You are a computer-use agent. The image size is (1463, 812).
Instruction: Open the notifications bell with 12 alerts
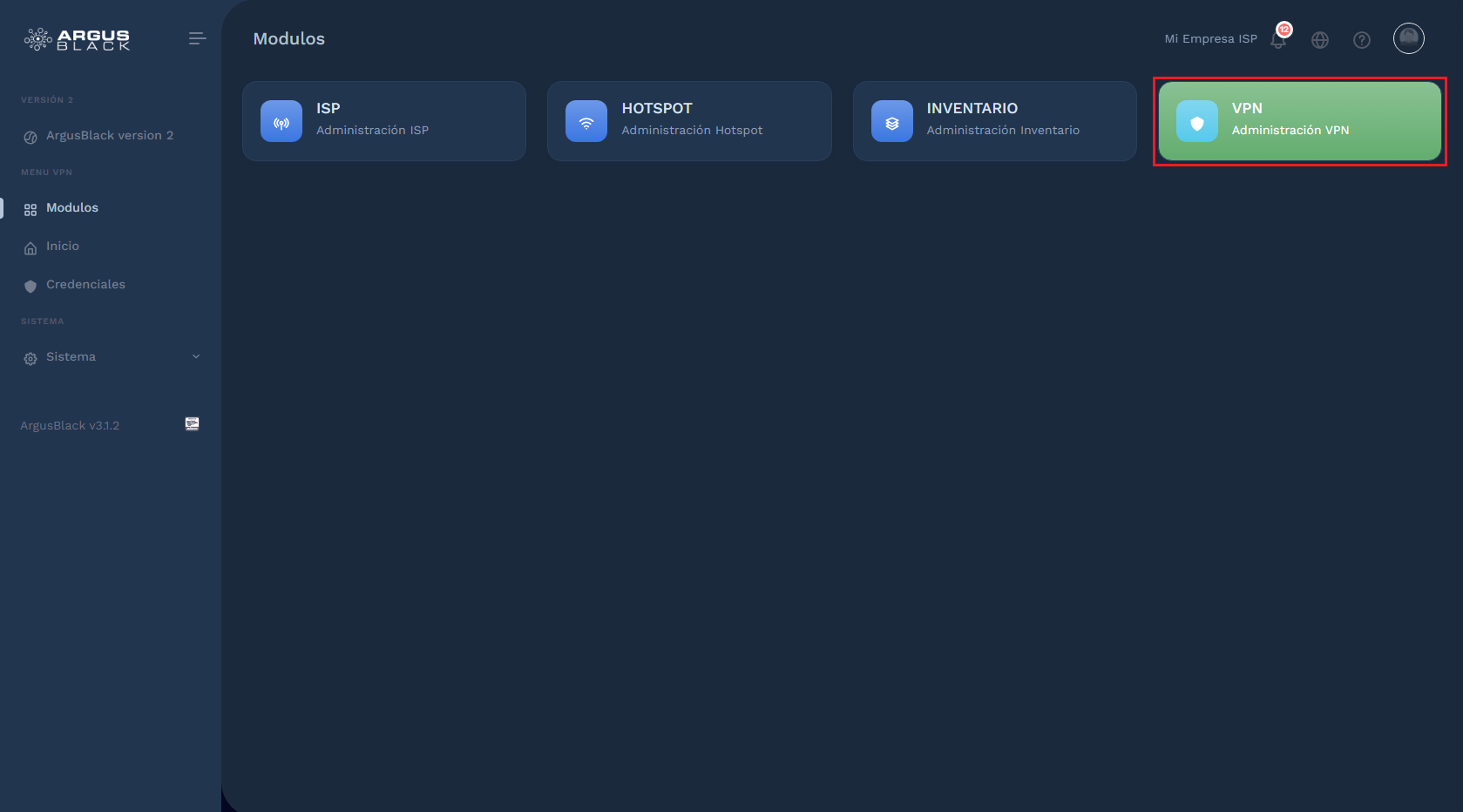[x=1278, y=39]
